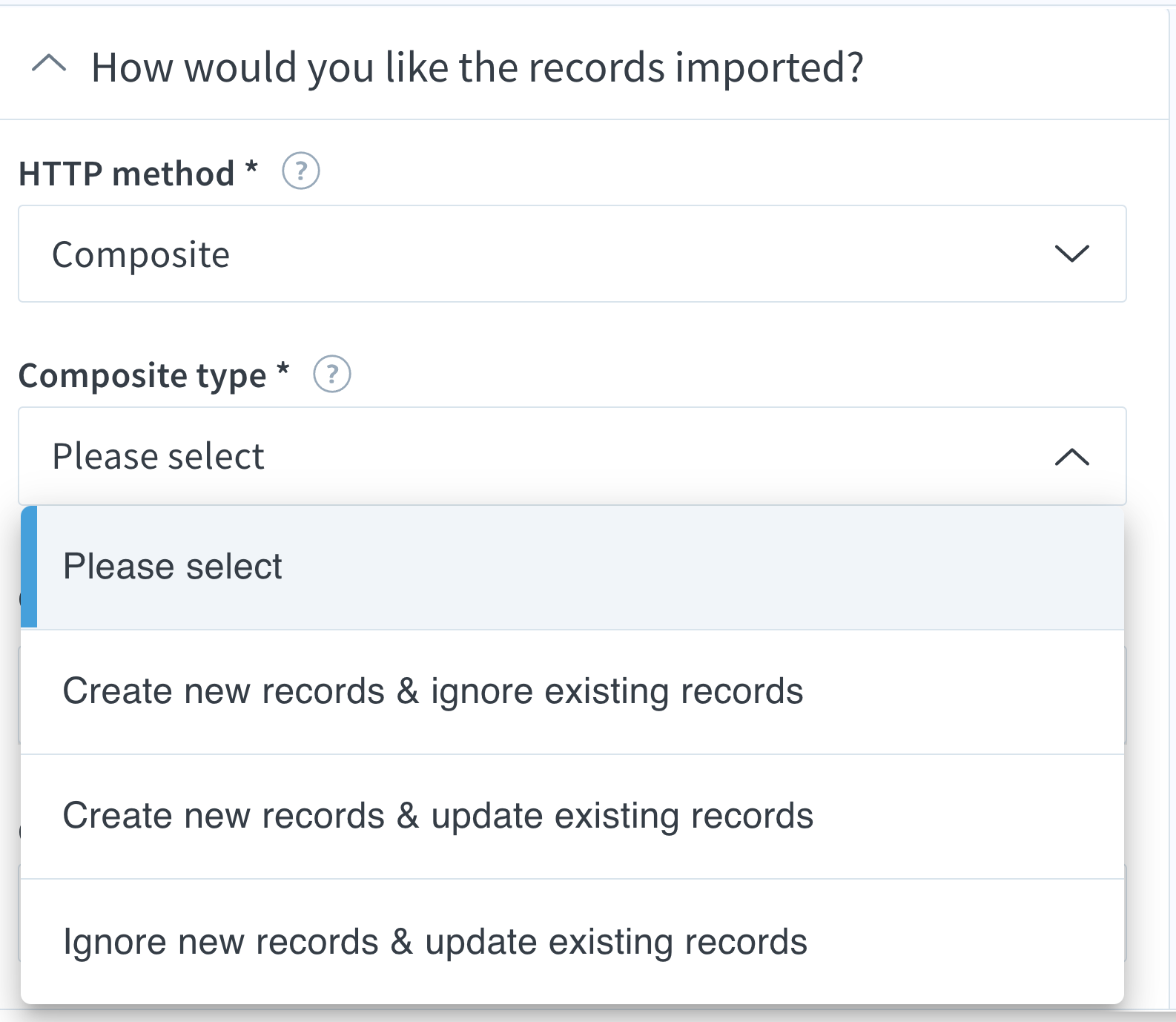Open the HTTP method dropdown showing Composite
Screen dimensions: 1176x1022
point(572,254)
